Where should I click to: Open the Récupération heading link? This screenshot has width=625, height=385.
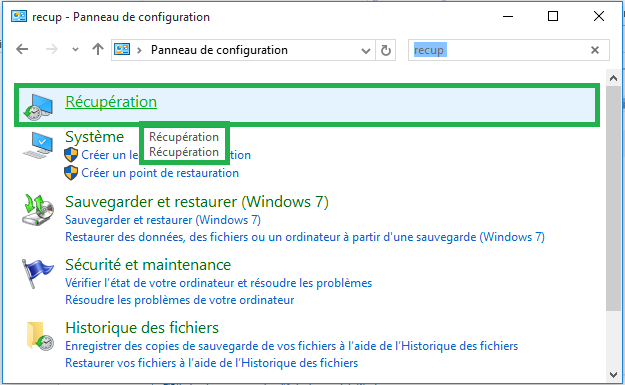[111, 102]
